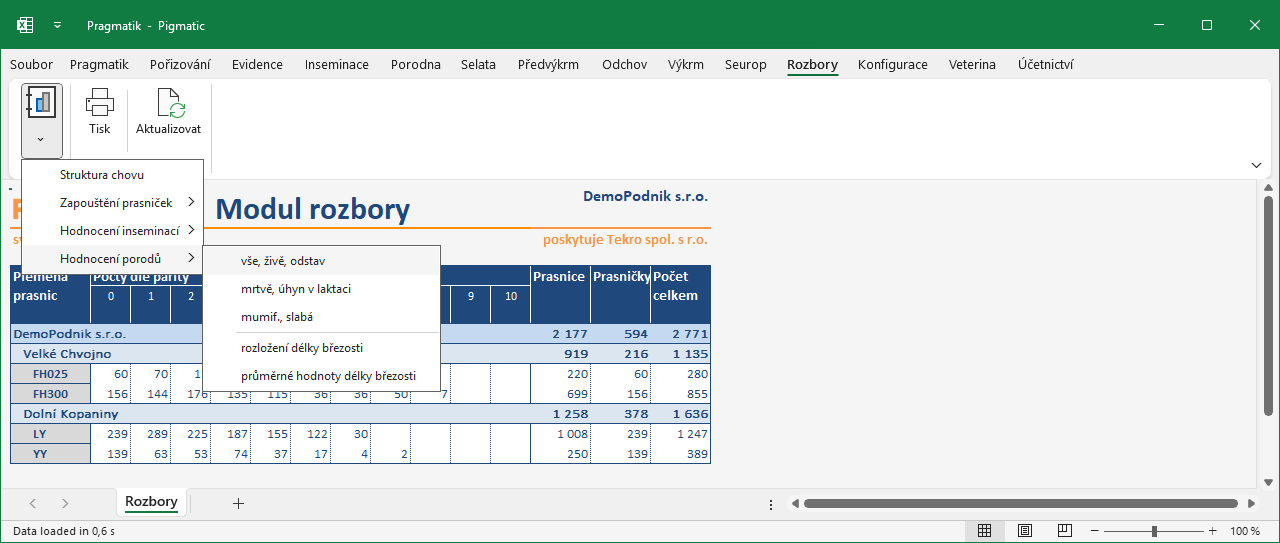The height and width of the screenshot is (543, 1280).
Task: Select the Rozbory ribbon tab
Action: tap(812, 65)
